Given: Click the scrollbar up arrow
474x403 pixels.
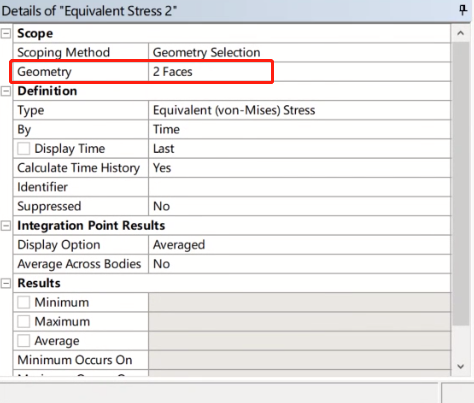Looking at the screenshot, I should pyautogui.click(x=461, y=33).
